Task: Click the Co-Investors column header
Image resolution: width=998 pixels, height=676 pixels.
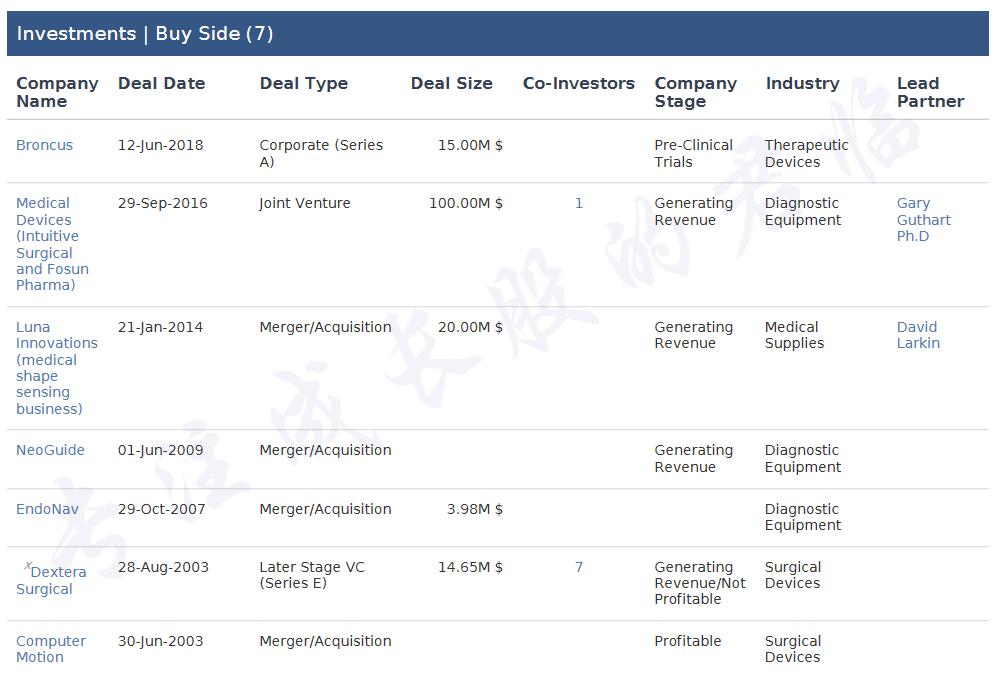Action: 578,84
